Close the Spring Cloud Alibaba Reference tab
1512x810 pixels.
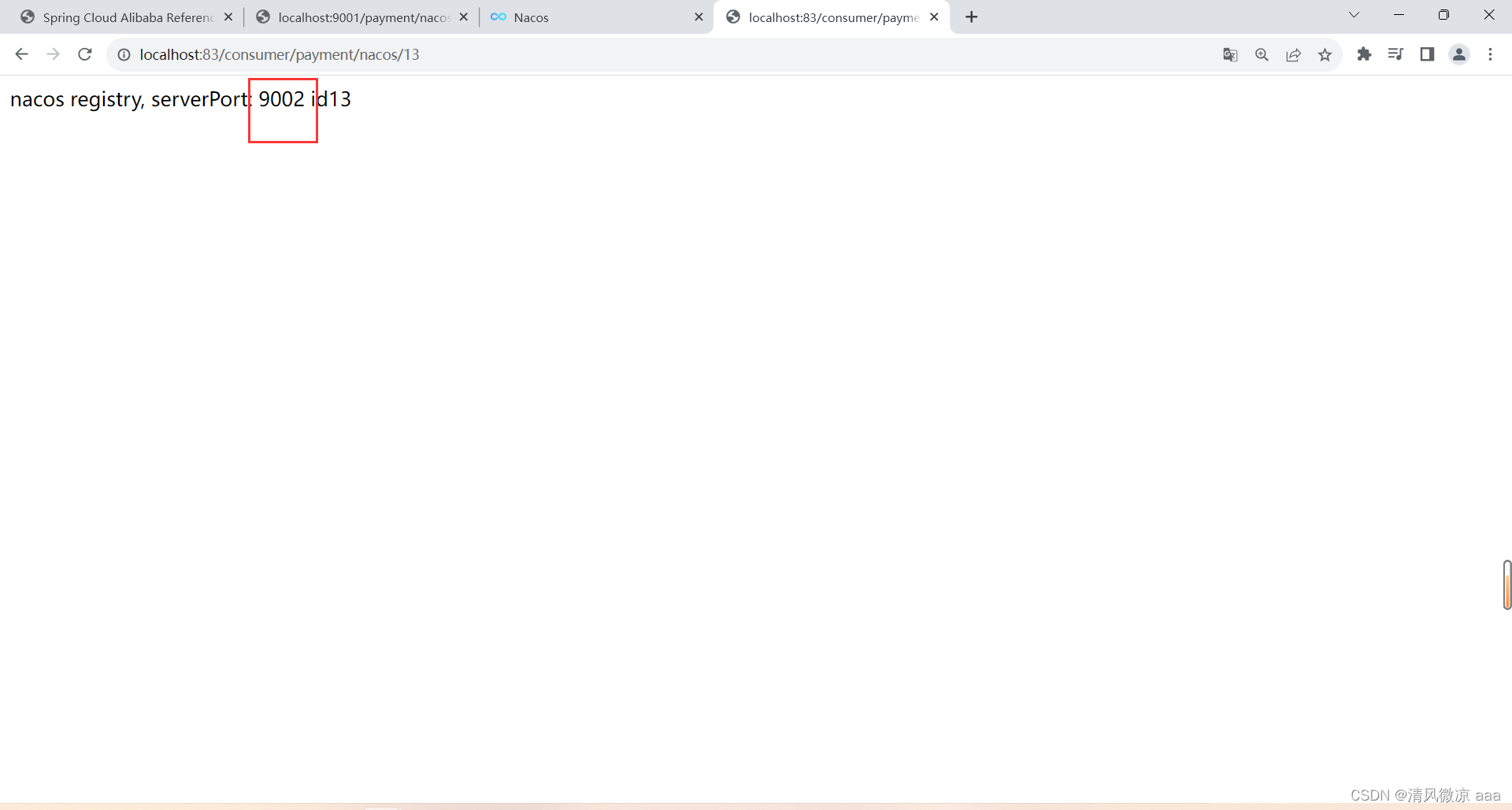coord(228,17)
